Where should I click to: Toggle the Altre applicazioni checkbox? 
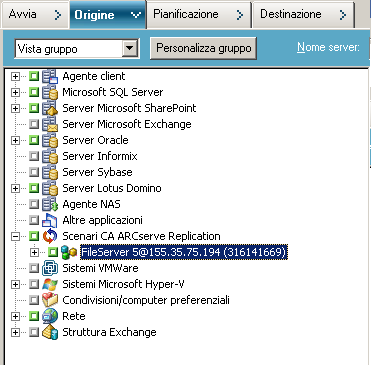(34, 220)
